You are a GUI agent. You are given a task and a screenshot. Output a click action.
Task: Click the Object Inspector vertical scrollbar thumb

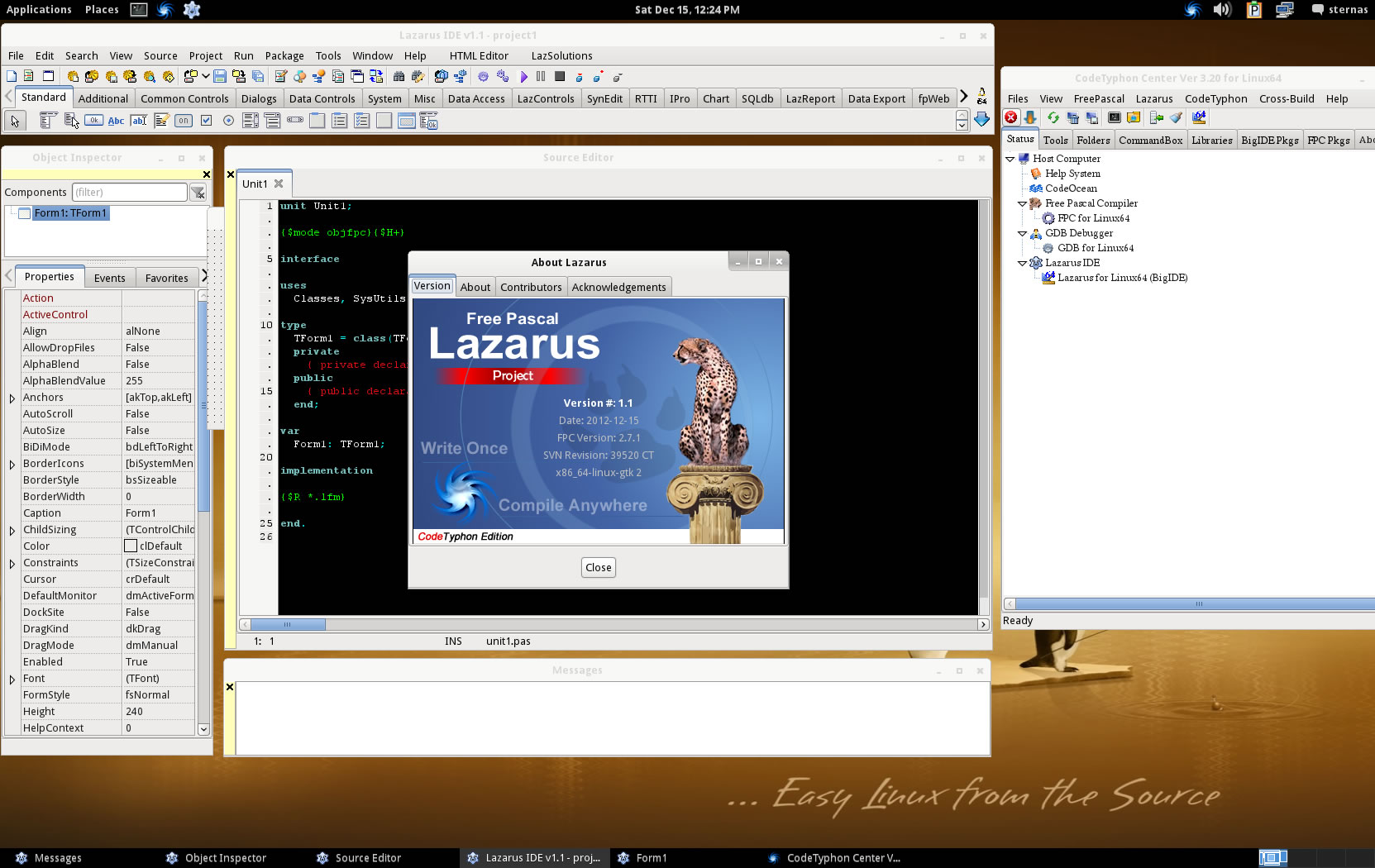(x=203, y=406)
